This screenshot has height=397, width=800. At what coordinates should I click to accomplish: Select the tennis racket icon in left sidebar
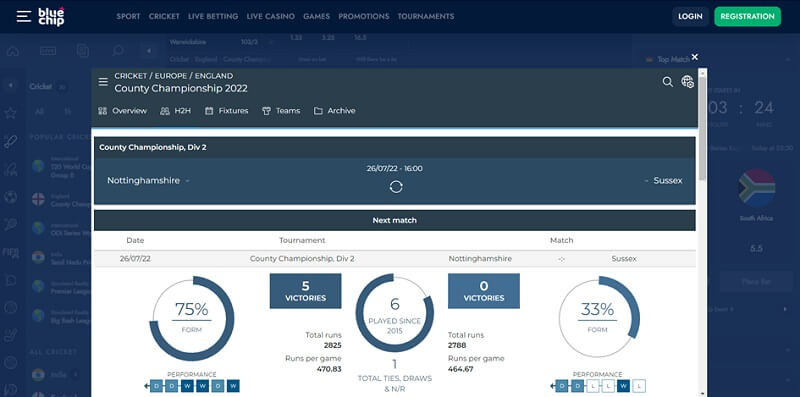[x=10, y=225]
